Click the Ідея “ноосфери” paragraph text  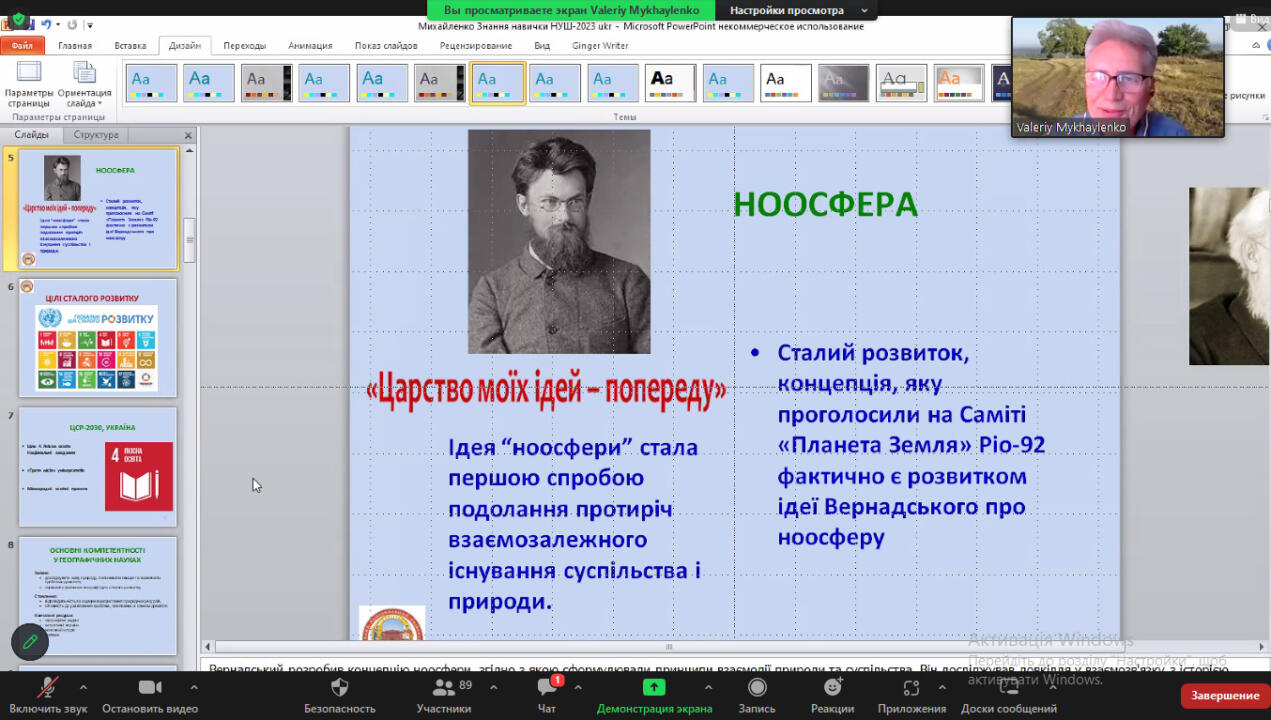click(575, 524)
